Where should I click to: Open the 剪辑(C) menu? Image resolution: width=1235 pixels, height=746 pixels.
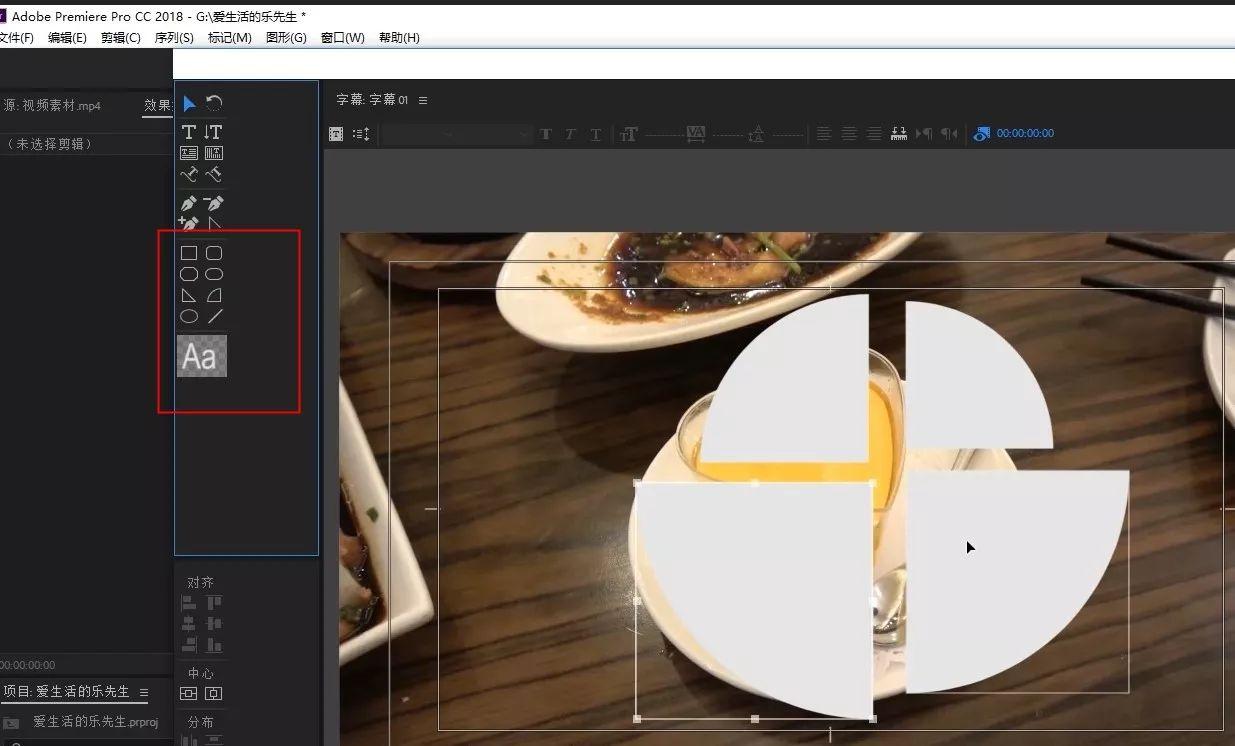[120, 38]
